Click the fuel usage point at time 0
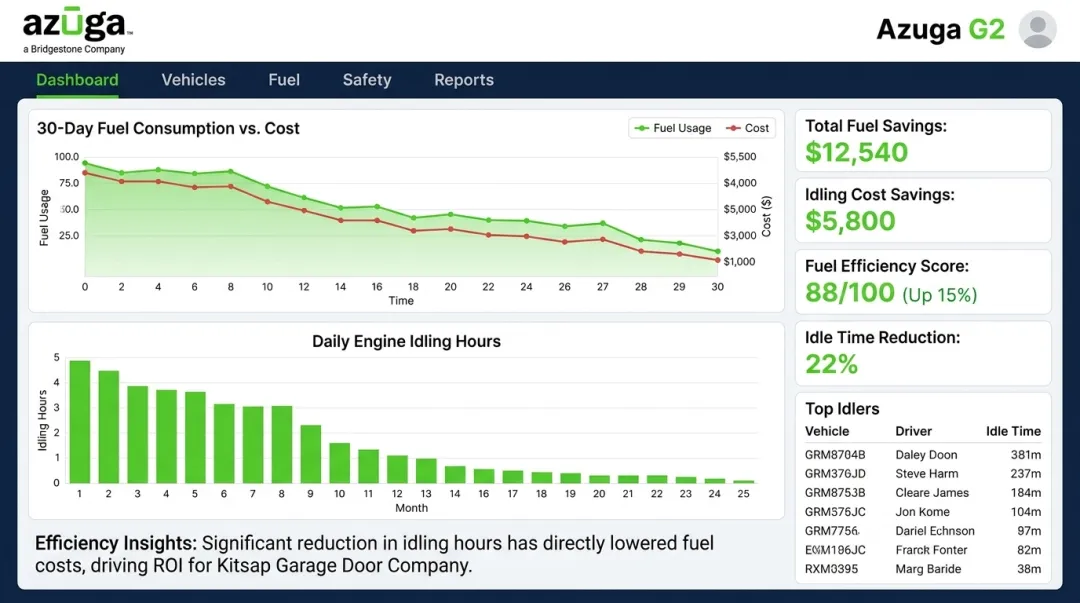 click(x=85, y=163)
